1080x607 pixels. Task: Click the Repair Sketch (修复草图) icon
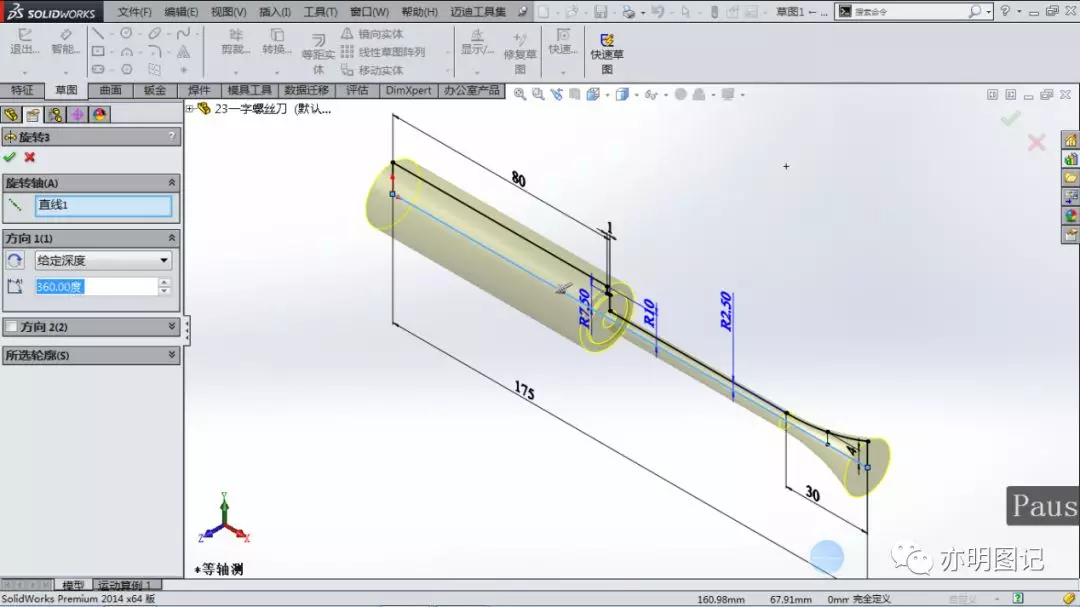[519, 40]
